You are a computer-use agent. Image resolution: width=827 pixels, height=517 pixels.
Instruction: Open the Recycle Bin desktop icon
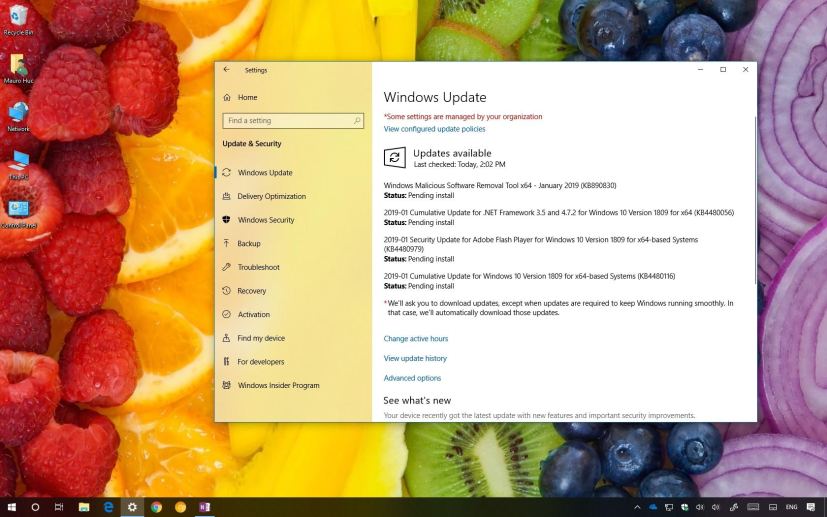pos(18,20)
